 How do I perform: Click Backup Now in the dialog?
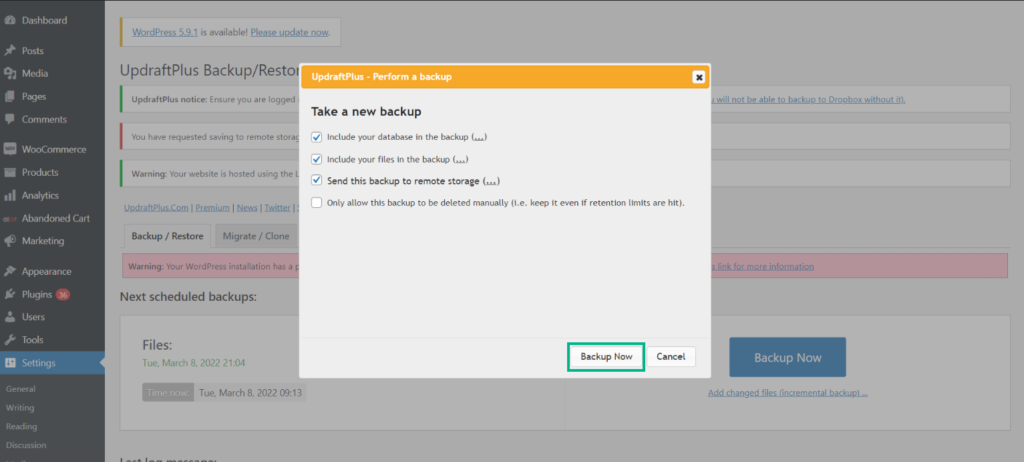point(606,357)
